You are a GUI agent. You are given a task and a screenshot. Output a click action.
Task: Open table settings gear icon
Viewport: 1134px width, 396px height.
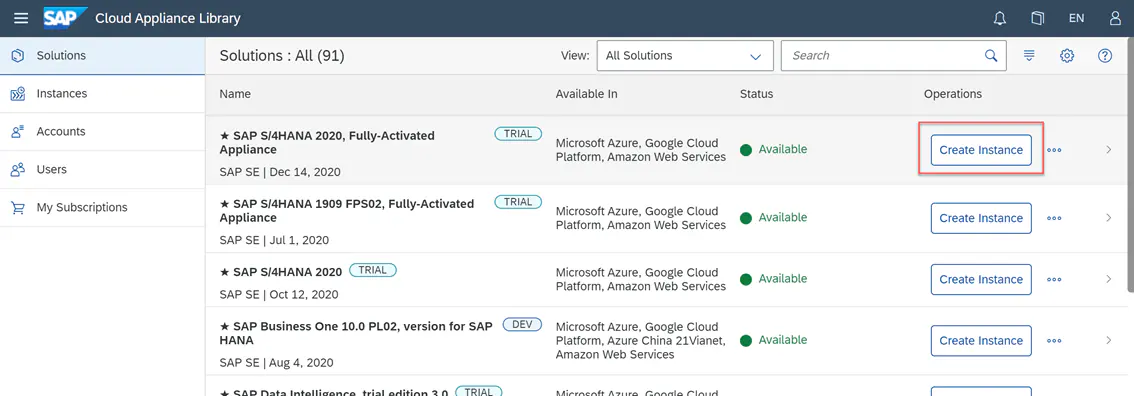(x=1067, y=56)
